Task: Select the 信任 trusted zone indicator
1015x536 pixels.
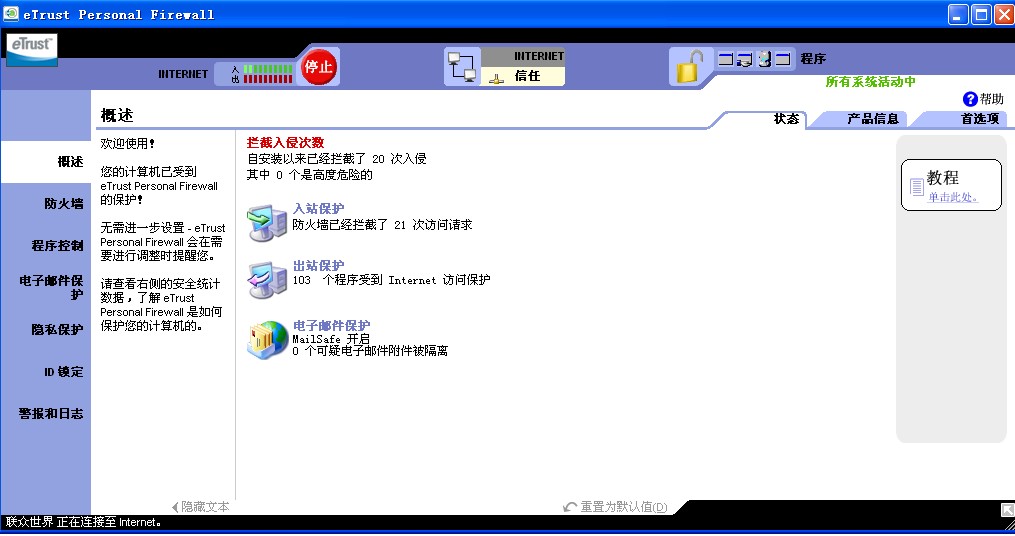Action: coord(523,76)
